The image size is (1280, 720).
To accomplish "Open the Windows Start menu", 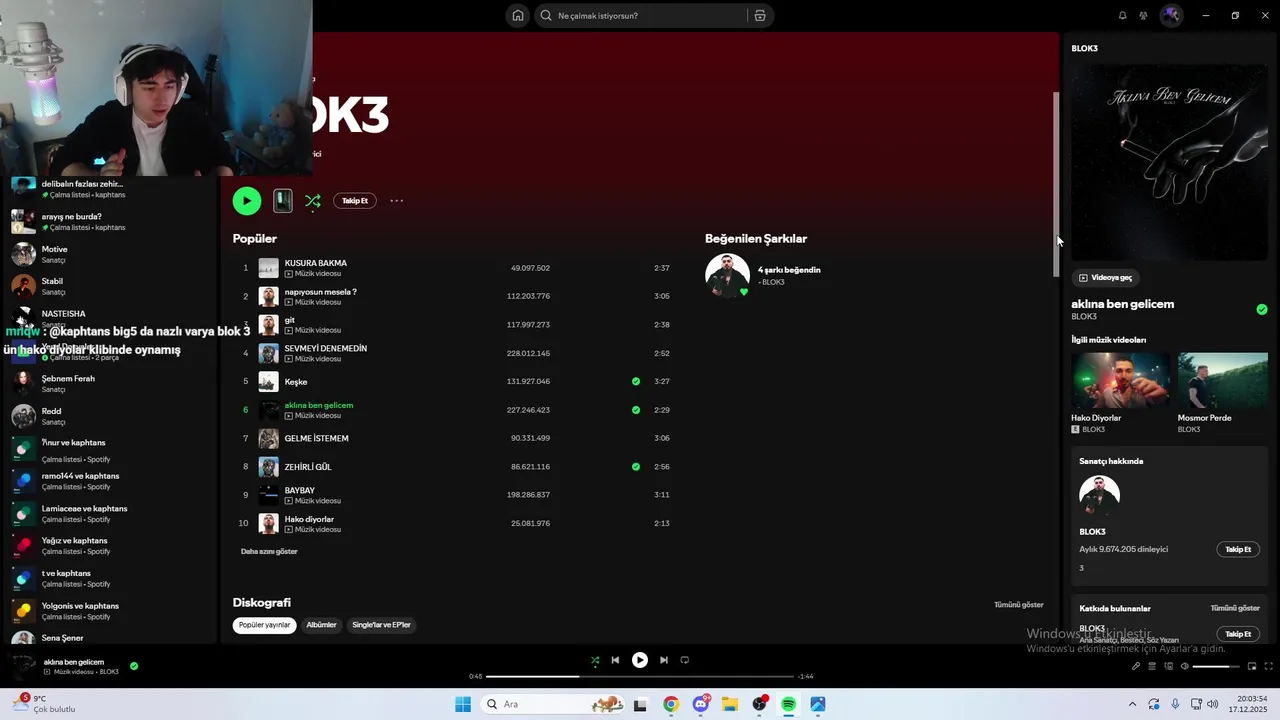I will point(463,704).
